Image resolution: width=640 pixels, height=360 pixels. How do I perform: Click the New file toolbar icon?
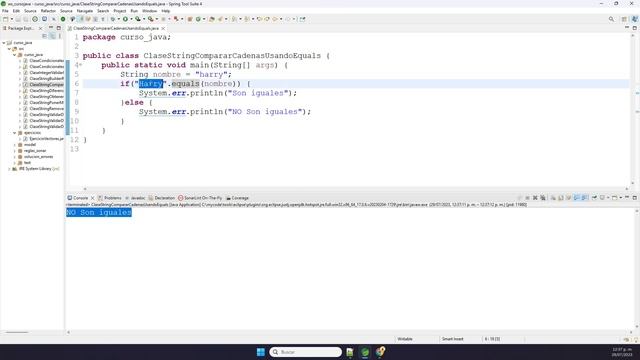pos(5,19)
